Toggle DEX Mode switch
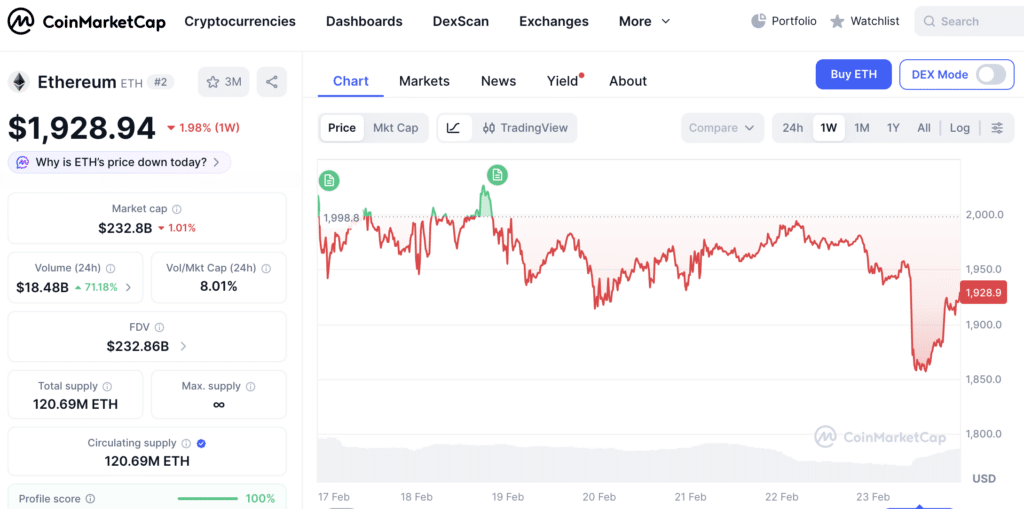 [991, 74]
